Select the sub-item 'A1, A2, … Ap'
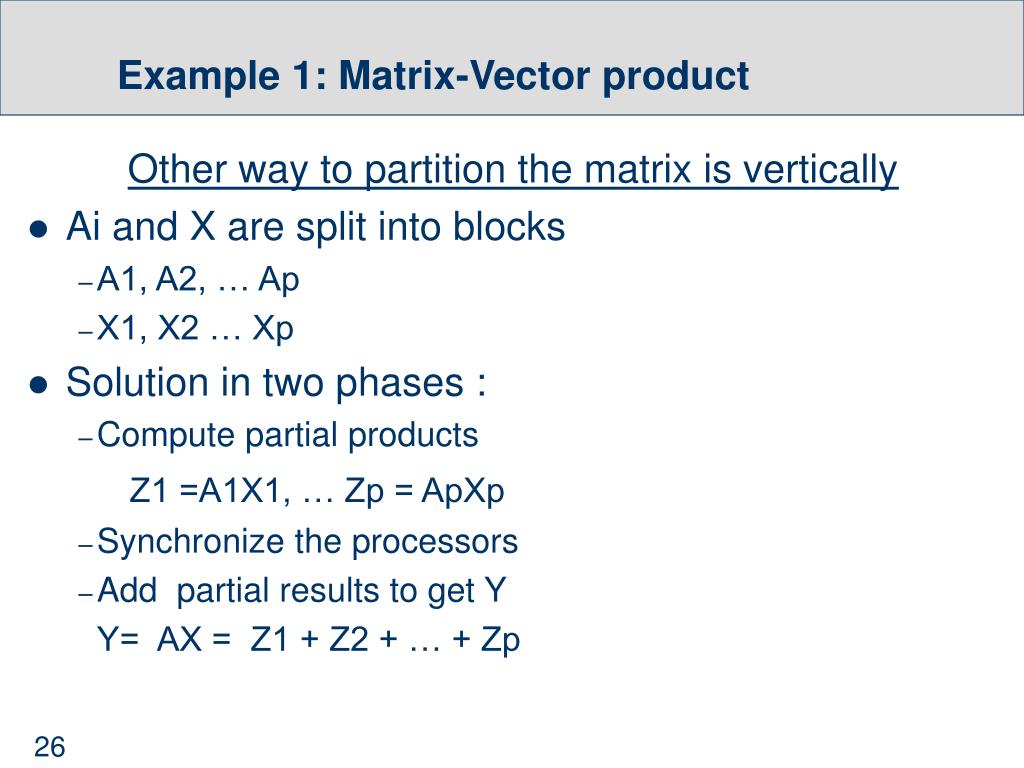 coord(198,280)
